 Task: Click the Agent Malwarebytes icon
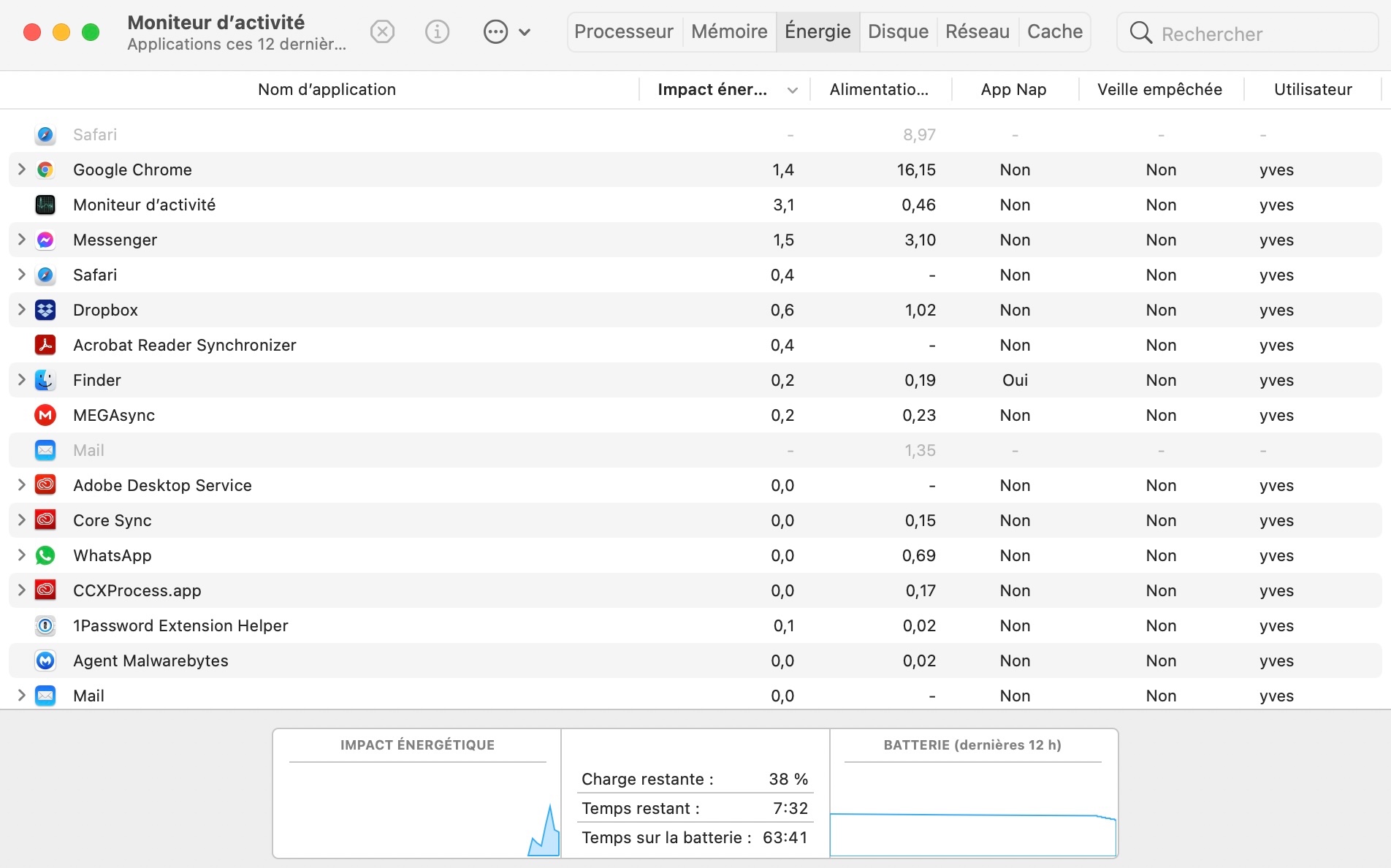coord(45,660)
